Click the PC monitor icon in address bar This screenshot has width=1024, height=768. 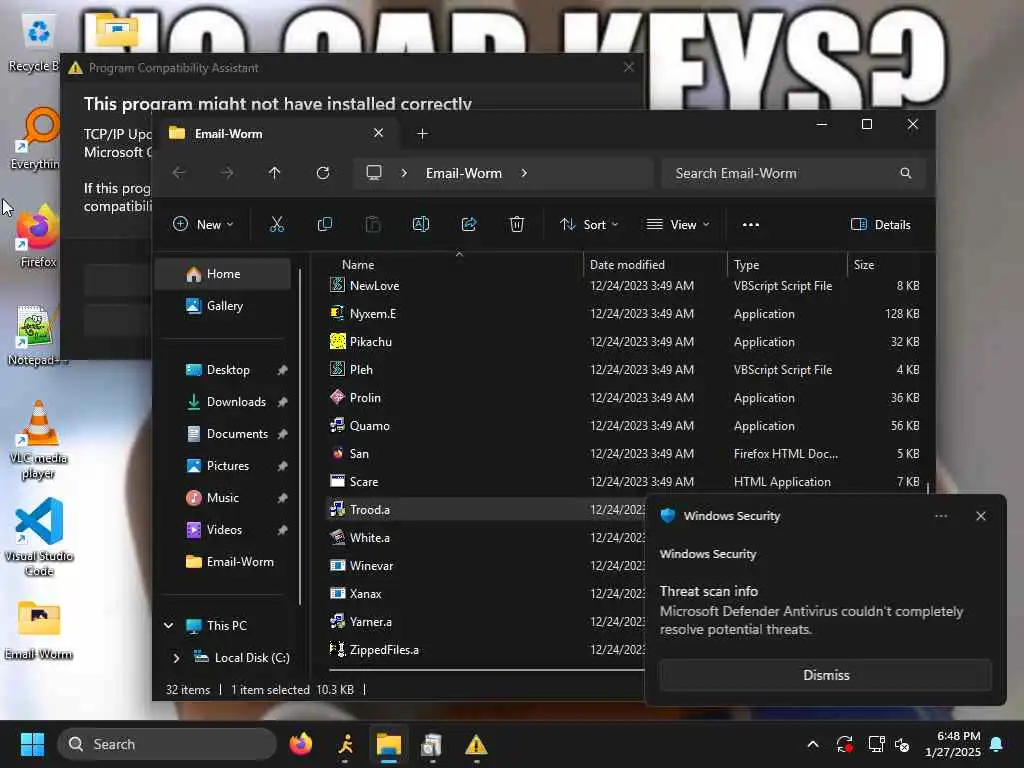click(374, 173)
